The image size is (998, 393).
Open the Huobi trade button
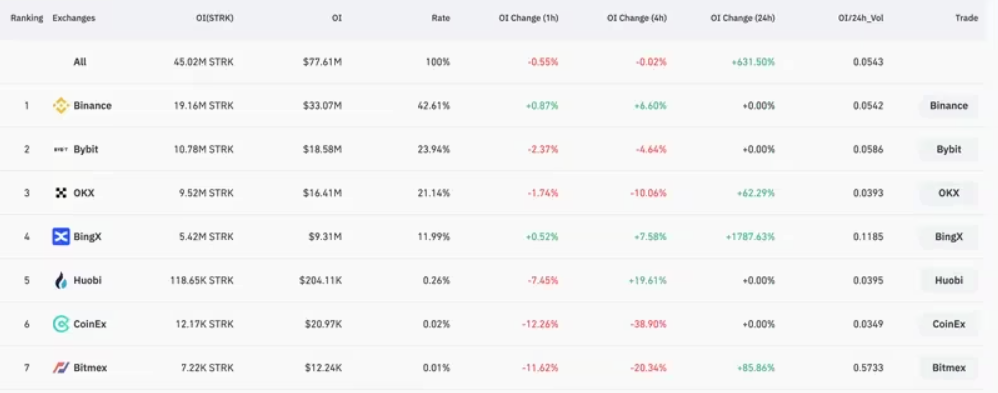click(948, 280)
